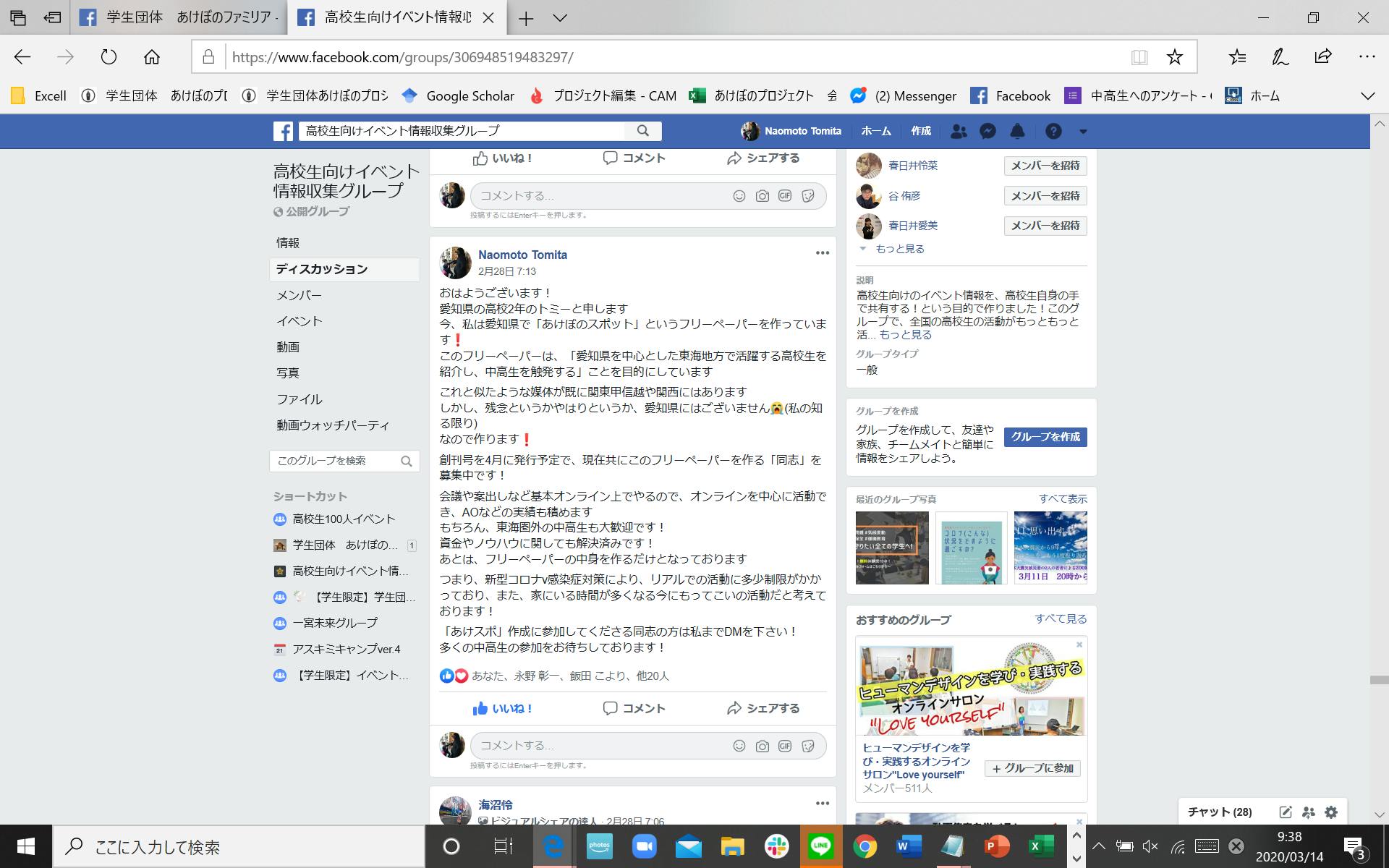This screenshot has height=868, width=1389.
Task: Select メンバー in group sidebar
Action: tap(299, 295)
